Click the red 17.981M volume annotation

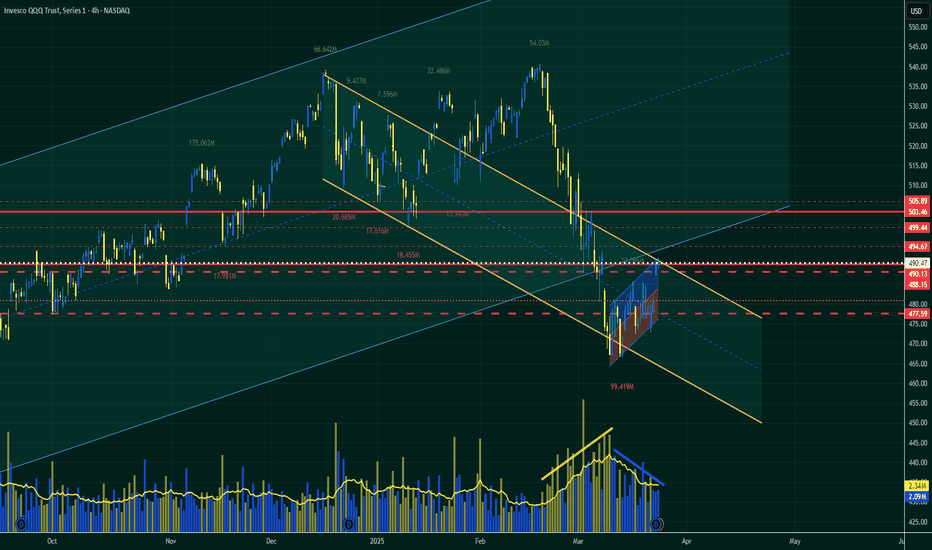[x=225, y=276]
